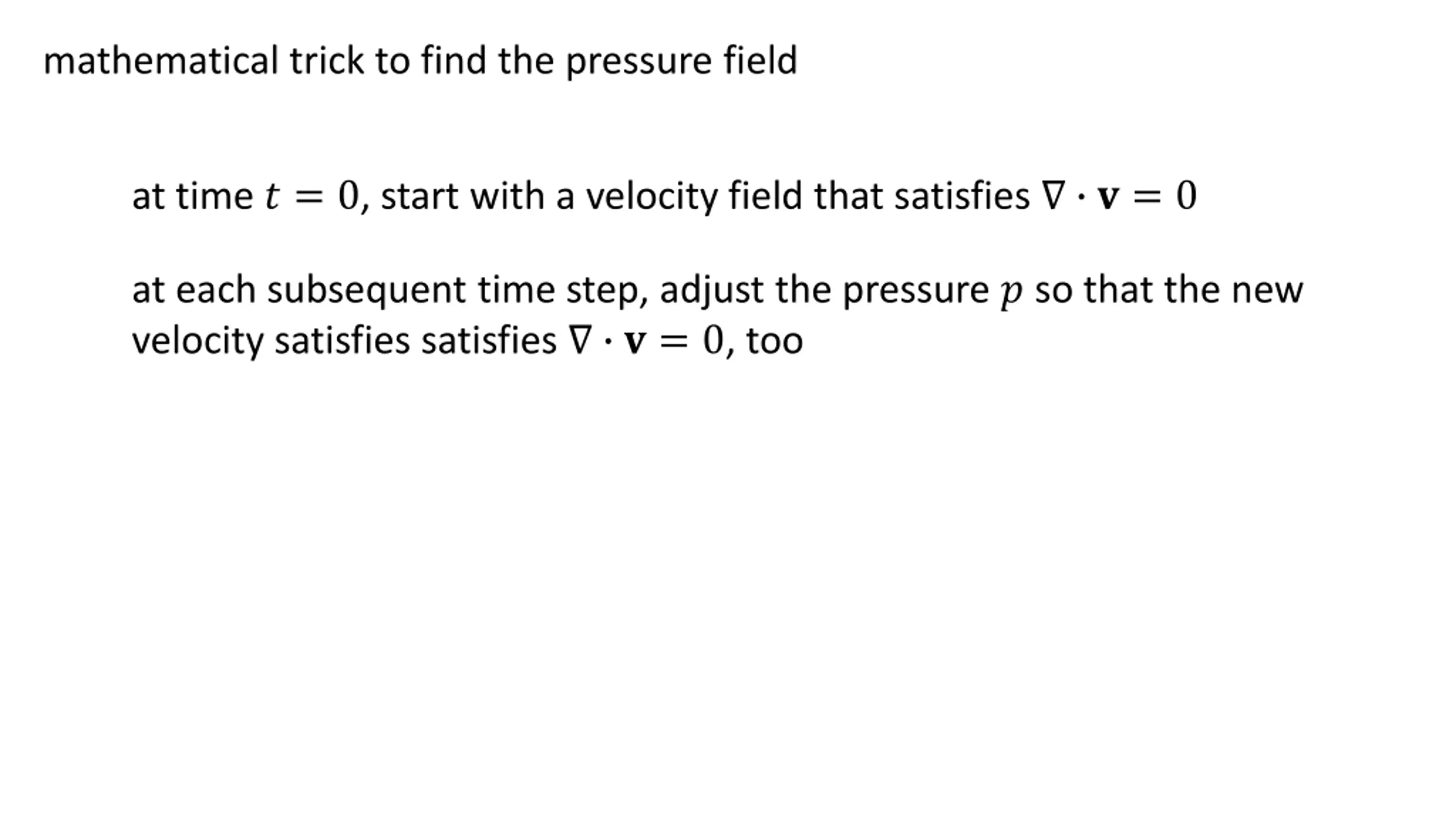This screenshot has height=819, width=1456.
Task: Click the words "at each" starting second paragraph
Action: click(194, 291)
